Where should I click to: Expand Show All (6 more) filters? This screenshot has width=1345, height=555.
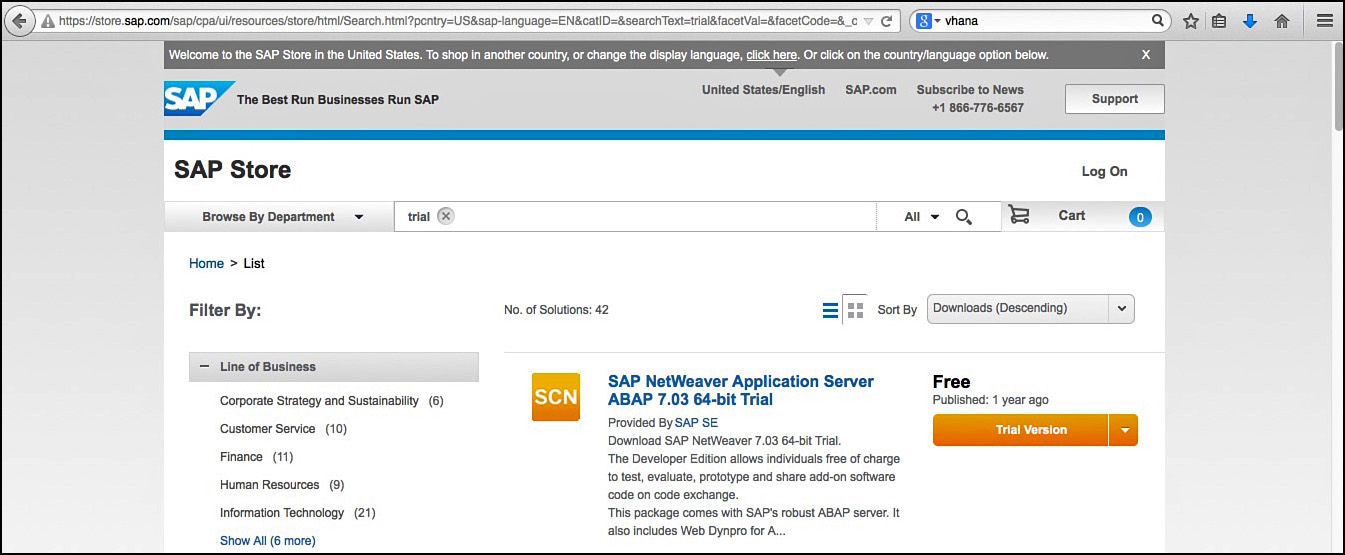267,541
